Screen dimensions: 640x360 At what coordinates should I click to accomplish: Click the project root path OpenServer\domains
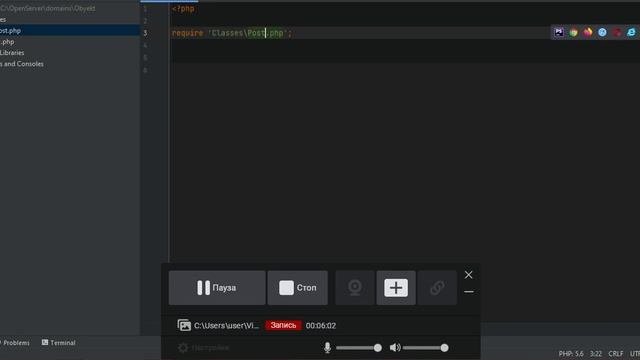tap(49, 8)
